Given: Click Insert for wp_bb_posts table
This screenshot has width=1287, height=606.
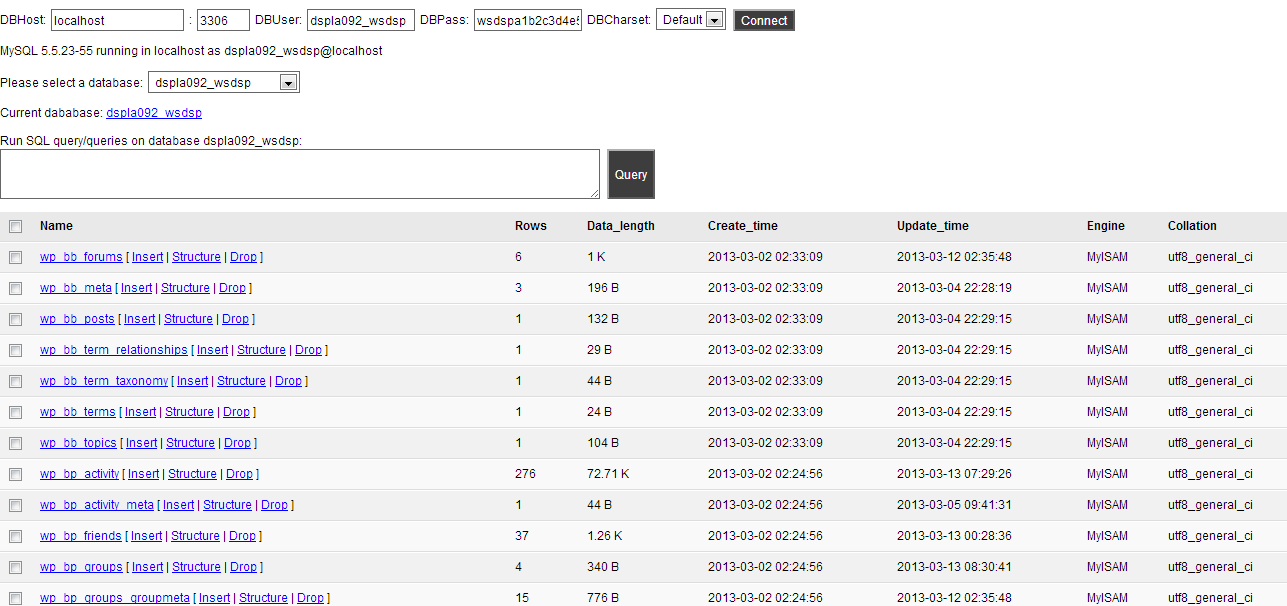Looking at the screenshot, I should [x=139, y=319].
